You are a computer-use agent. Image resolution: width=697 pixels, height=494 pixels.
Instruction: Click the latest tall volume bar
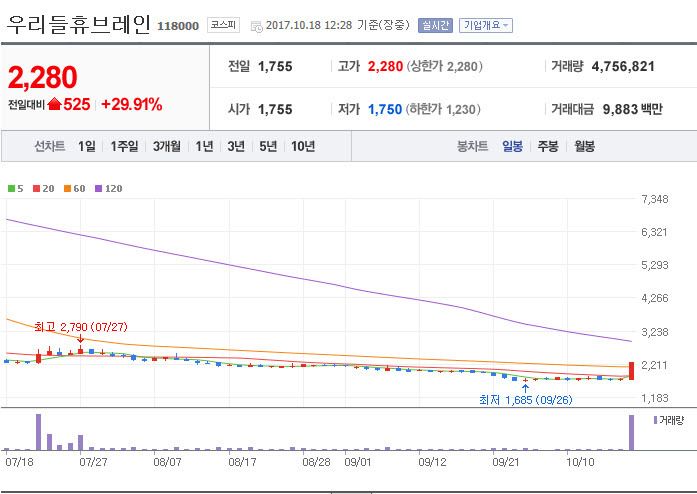click(631, 432)
